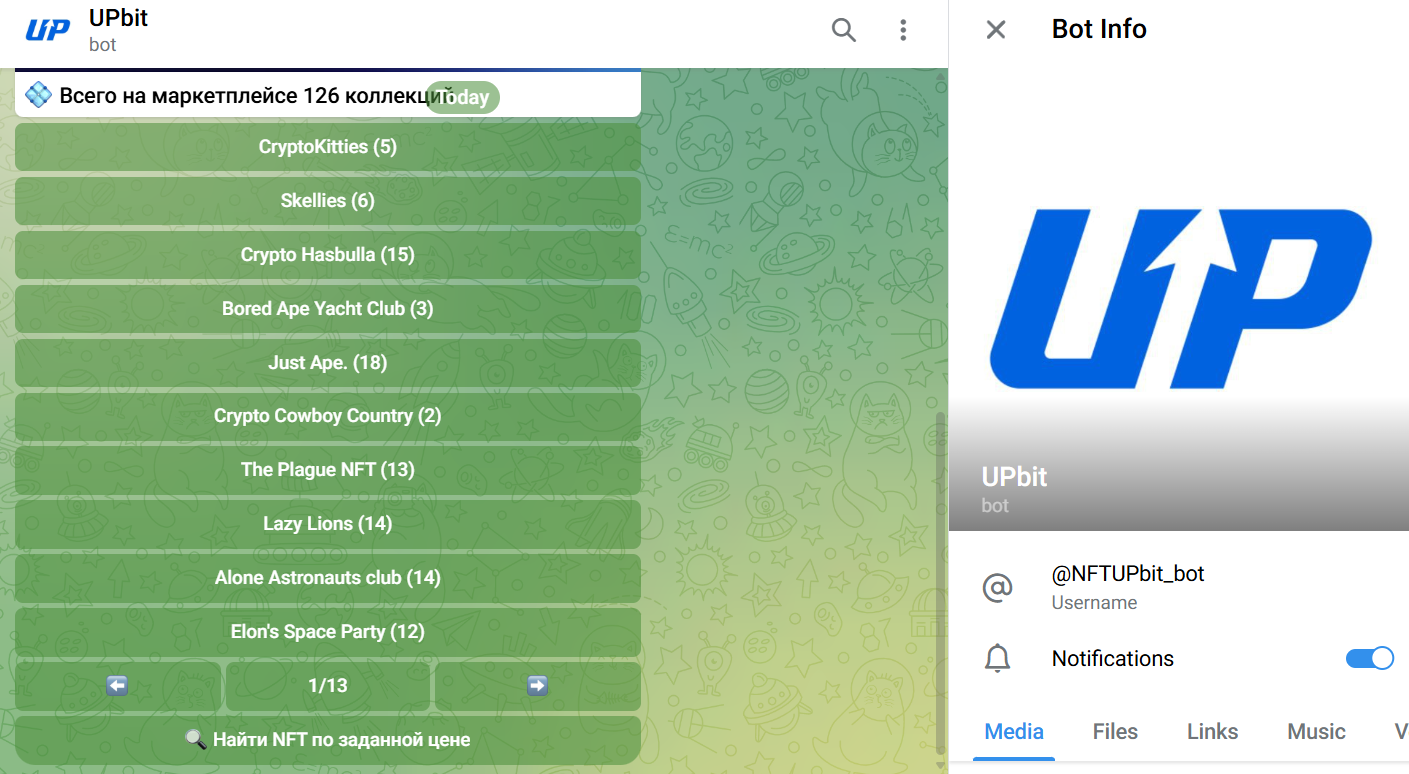Viewport: 1409px width, 774px height.
Task: Open chat search with magnifier icon
Action: [x=844, y=30]
